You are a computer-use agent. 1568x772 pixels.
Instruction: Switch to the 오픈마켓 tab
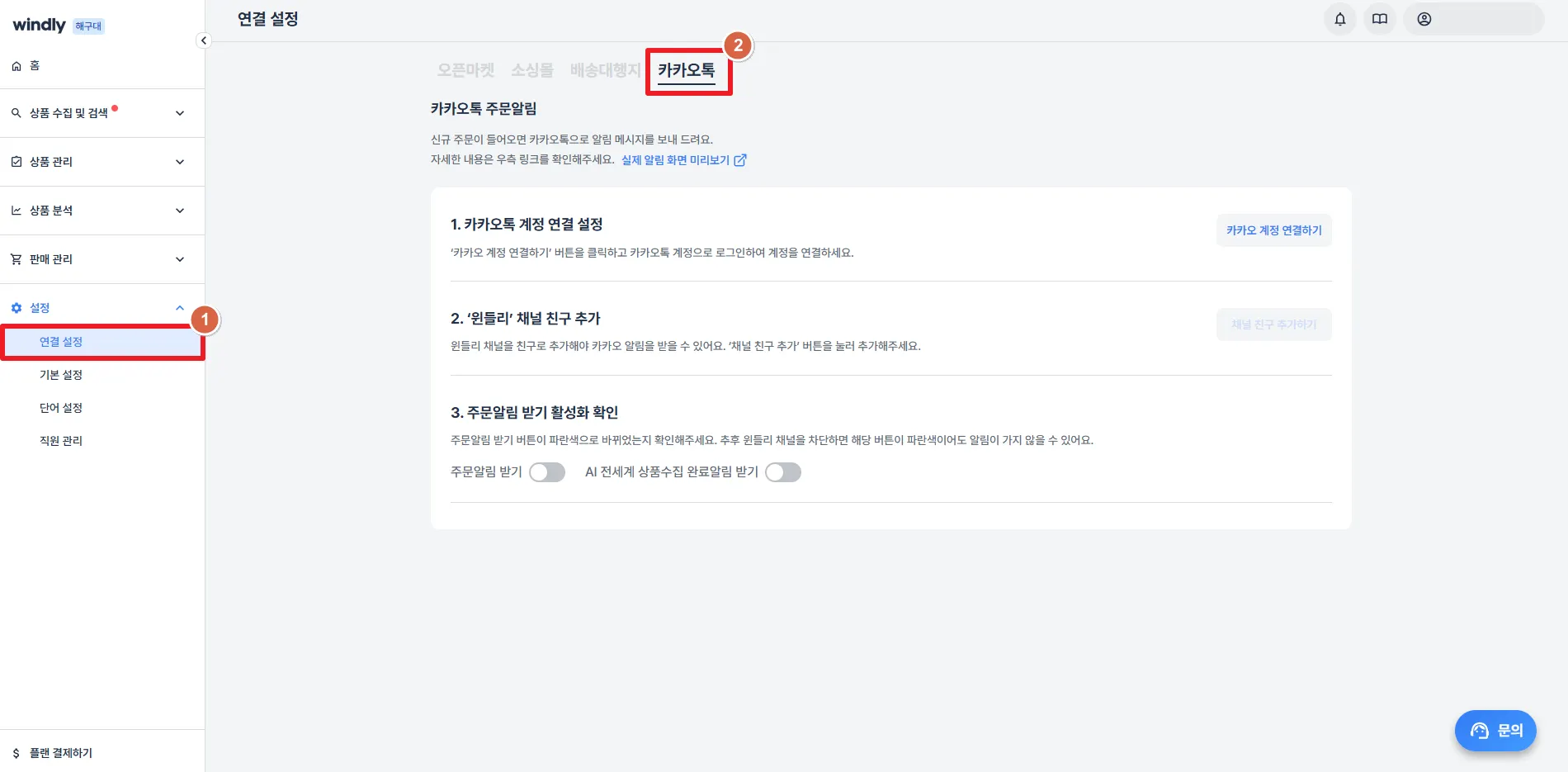coord(465,70)
